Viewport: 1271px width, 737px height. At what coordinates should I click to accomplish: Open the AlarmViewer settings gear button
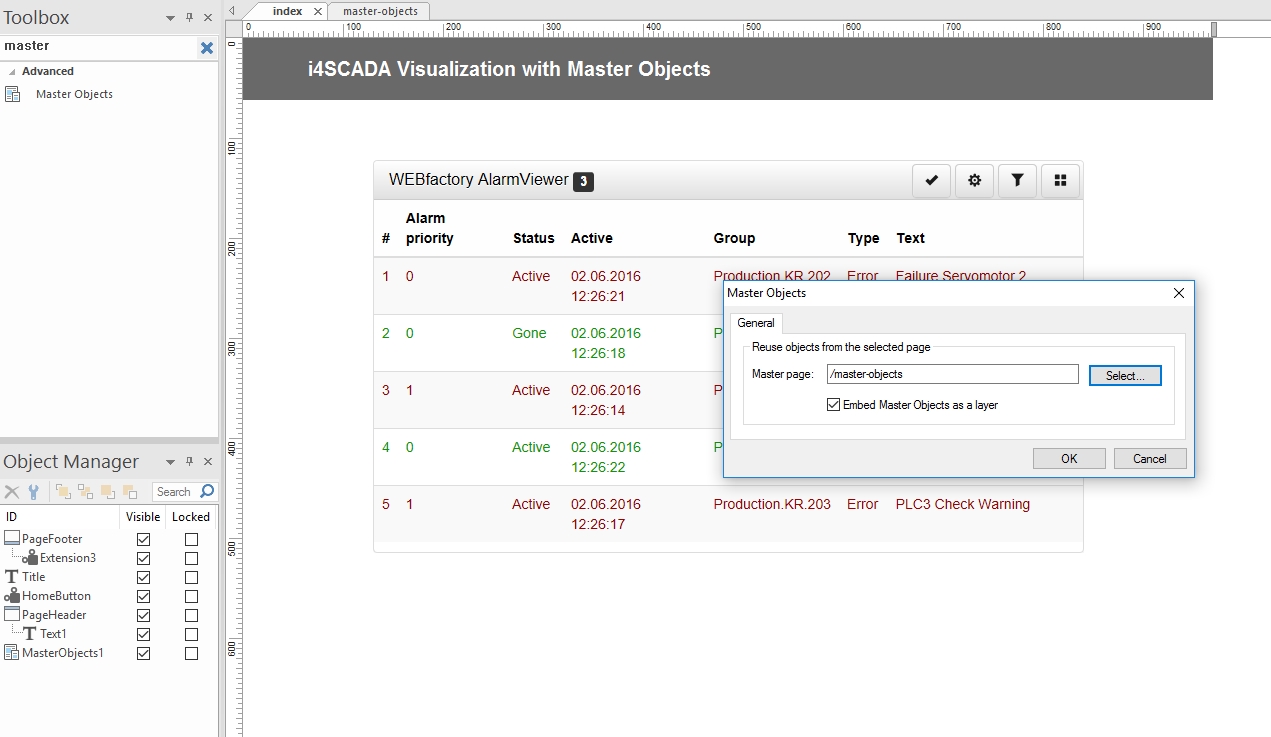pyautogui.click(x=974, y=181)
